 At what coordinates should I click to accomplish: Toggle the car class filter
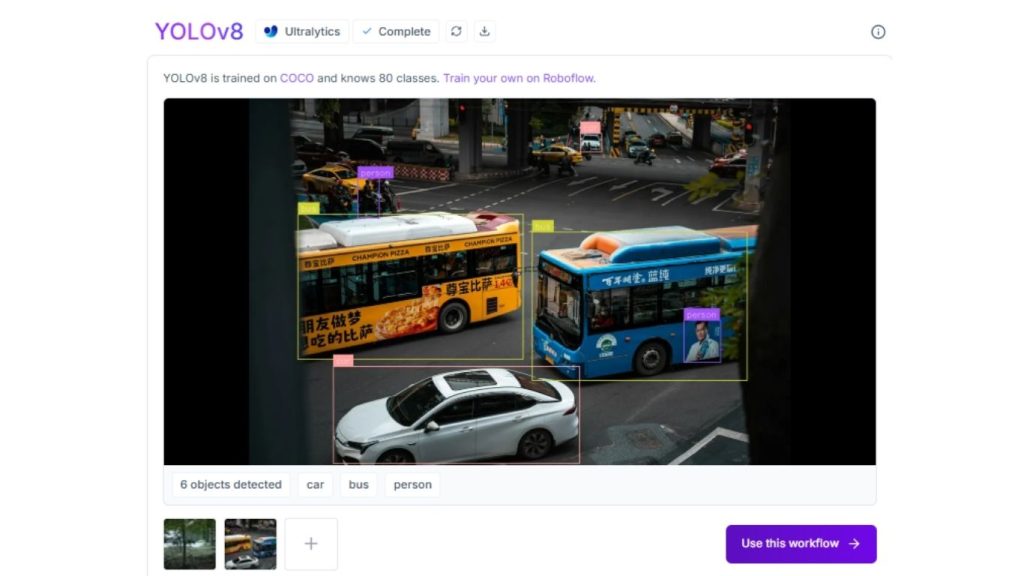coord(315,484)
